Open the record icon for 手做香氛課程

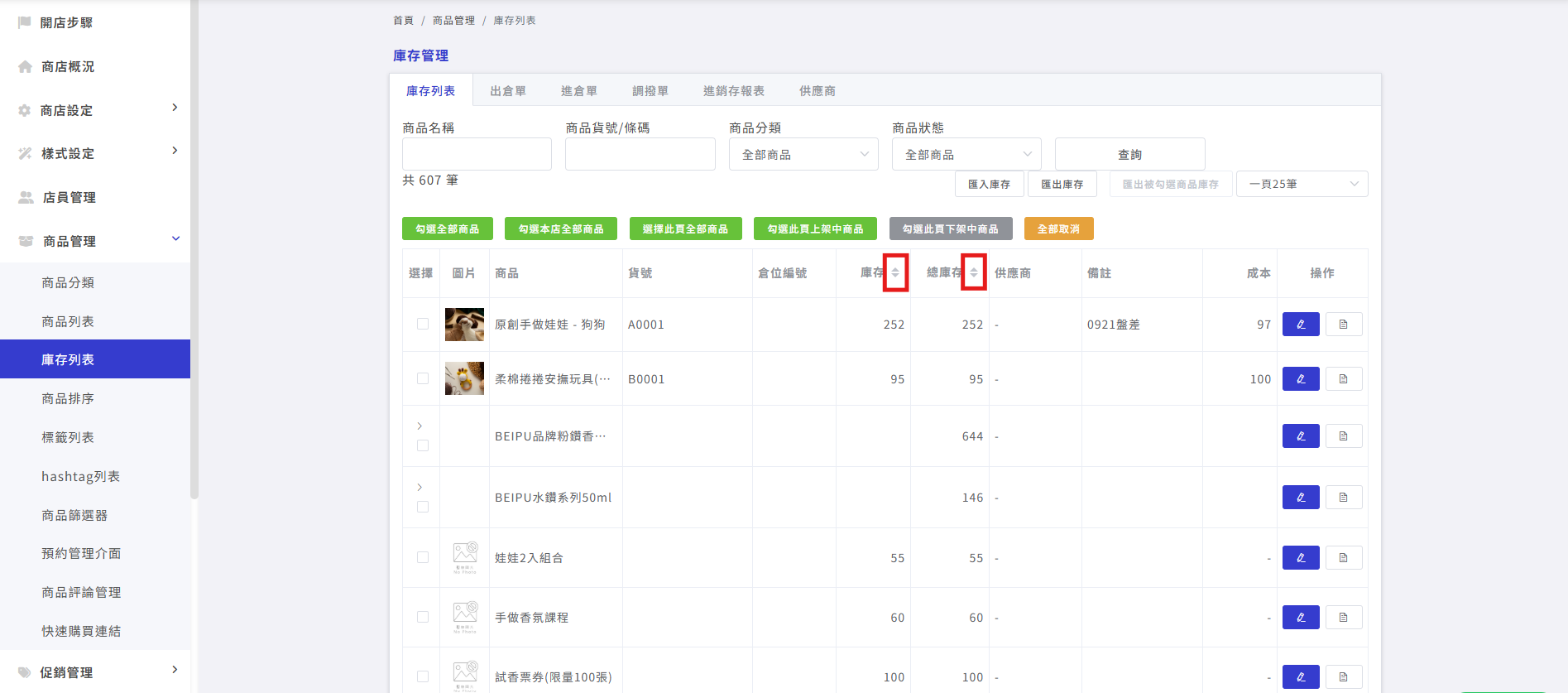[1344, 618]
